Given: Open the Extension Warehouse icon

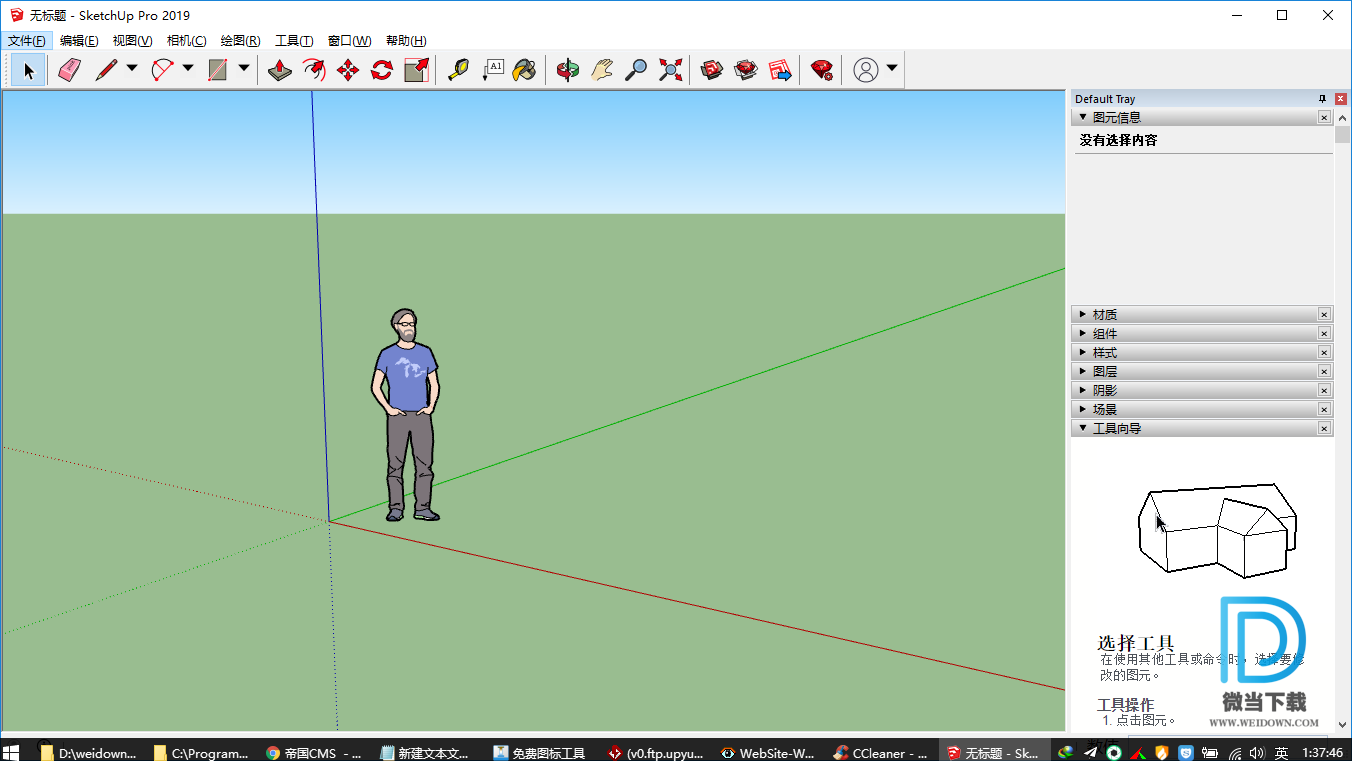Looking at the screenshot, I should (x=746, y=70).
